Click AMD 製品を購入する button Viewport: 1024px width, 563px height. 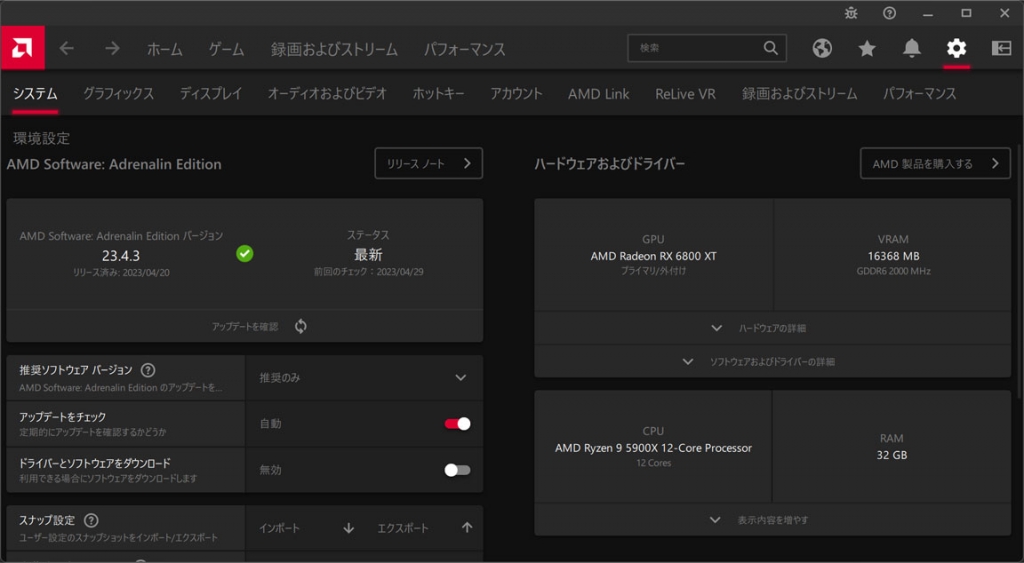click(x=935, y=163)
